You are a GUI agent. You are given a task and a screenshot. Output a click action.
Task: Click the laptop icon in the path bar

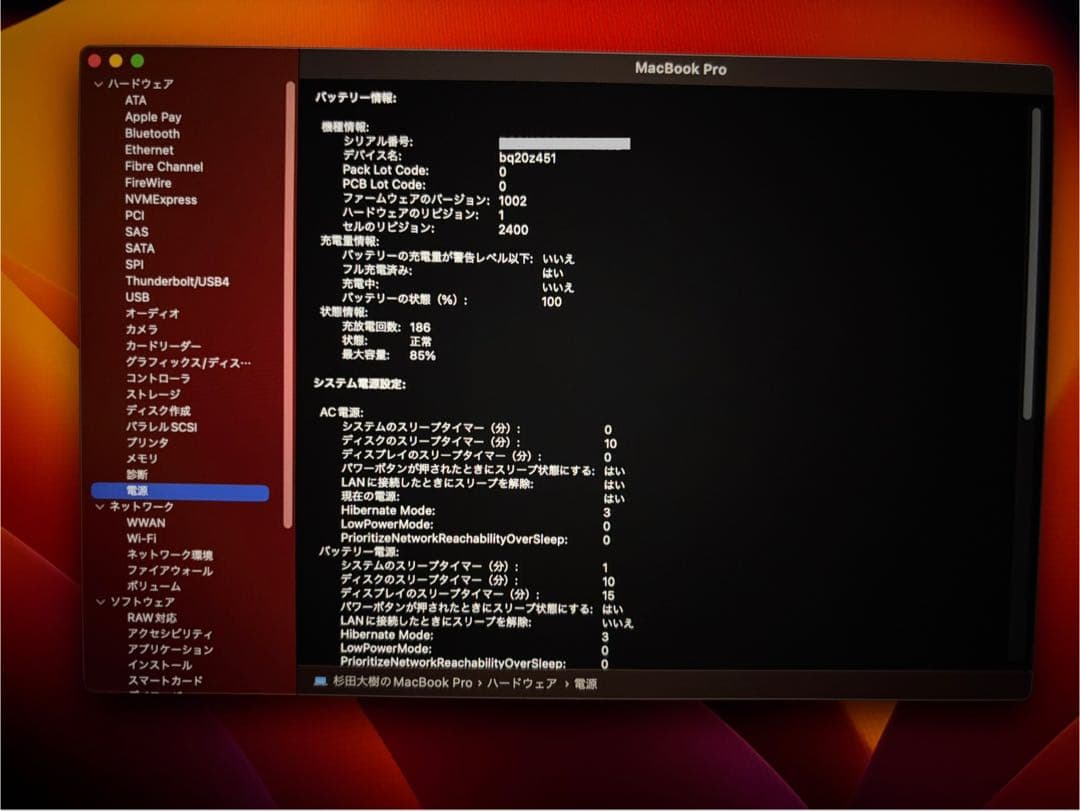320,682
